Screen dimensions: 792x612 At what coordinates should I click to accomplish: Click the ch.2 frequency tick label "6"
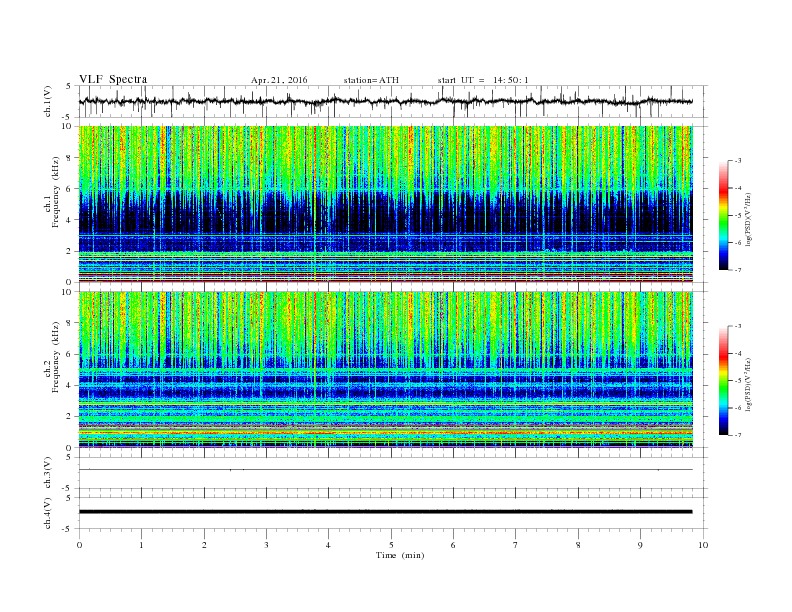[x=69, y=354]
